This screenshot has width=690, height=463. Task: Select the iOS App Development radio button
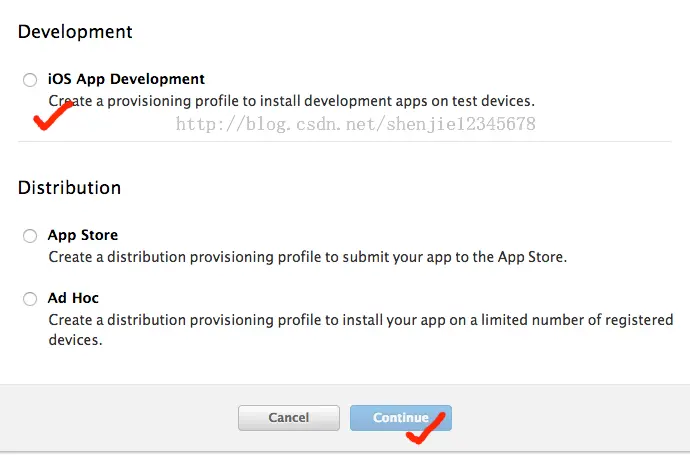point(30,80)
